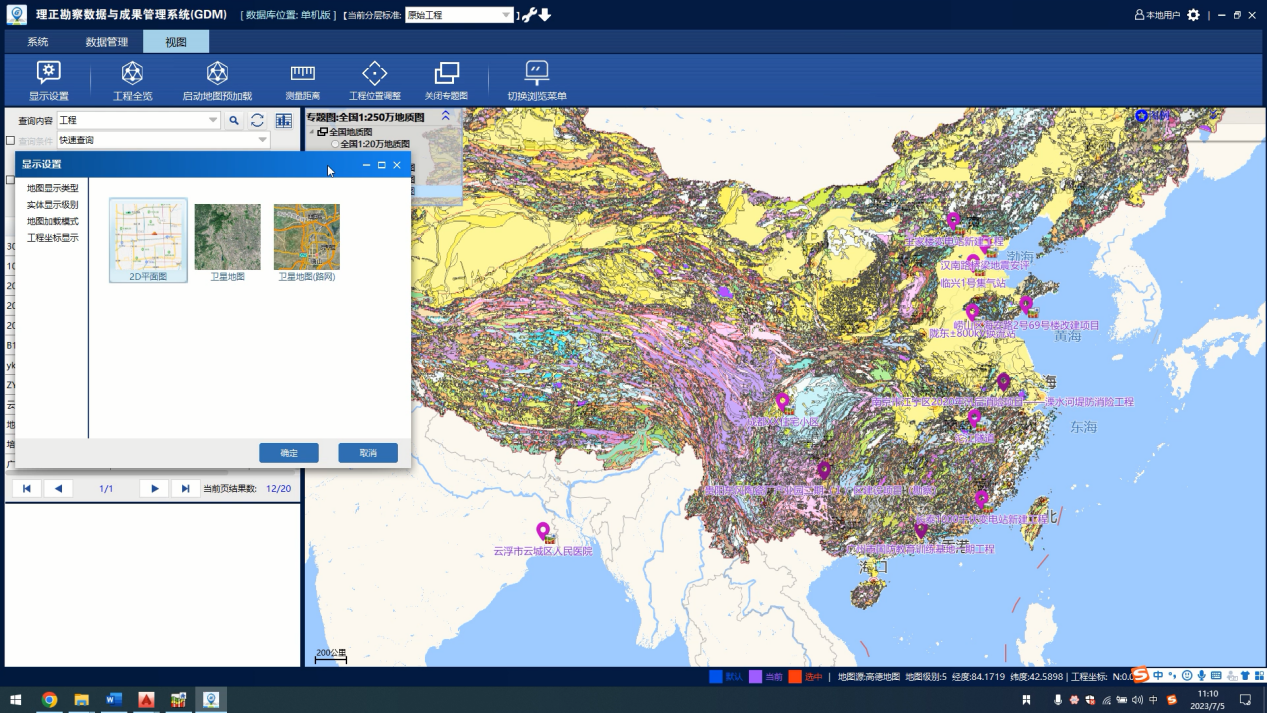Select 测量距离 measure distance tool
The width and height of the screenshot is (1267, 713).
click(302, 80)
